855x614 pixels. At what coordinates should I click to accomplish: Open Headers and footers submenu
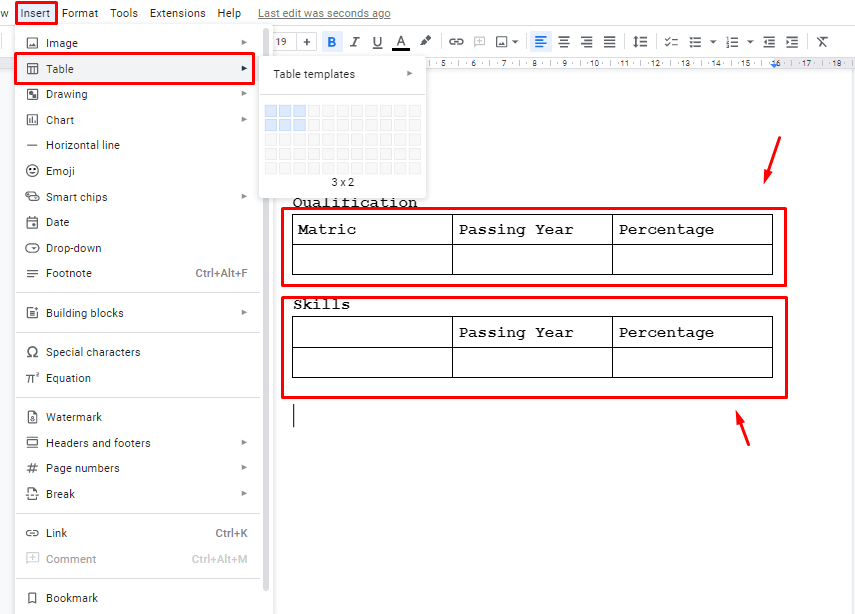(x=137, y=443)
